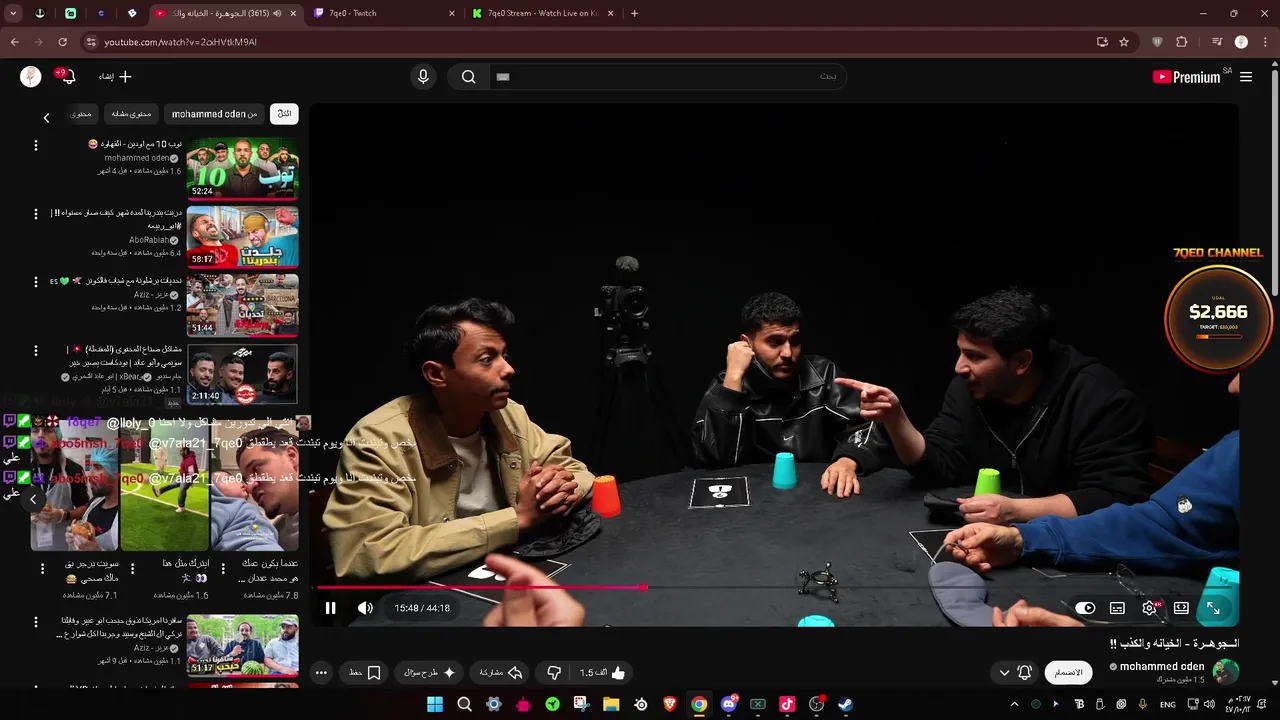Screen dimensions: 1280x720
Task: Select the محتوى مشابه filter chip
Action: [x=132, y=114]
